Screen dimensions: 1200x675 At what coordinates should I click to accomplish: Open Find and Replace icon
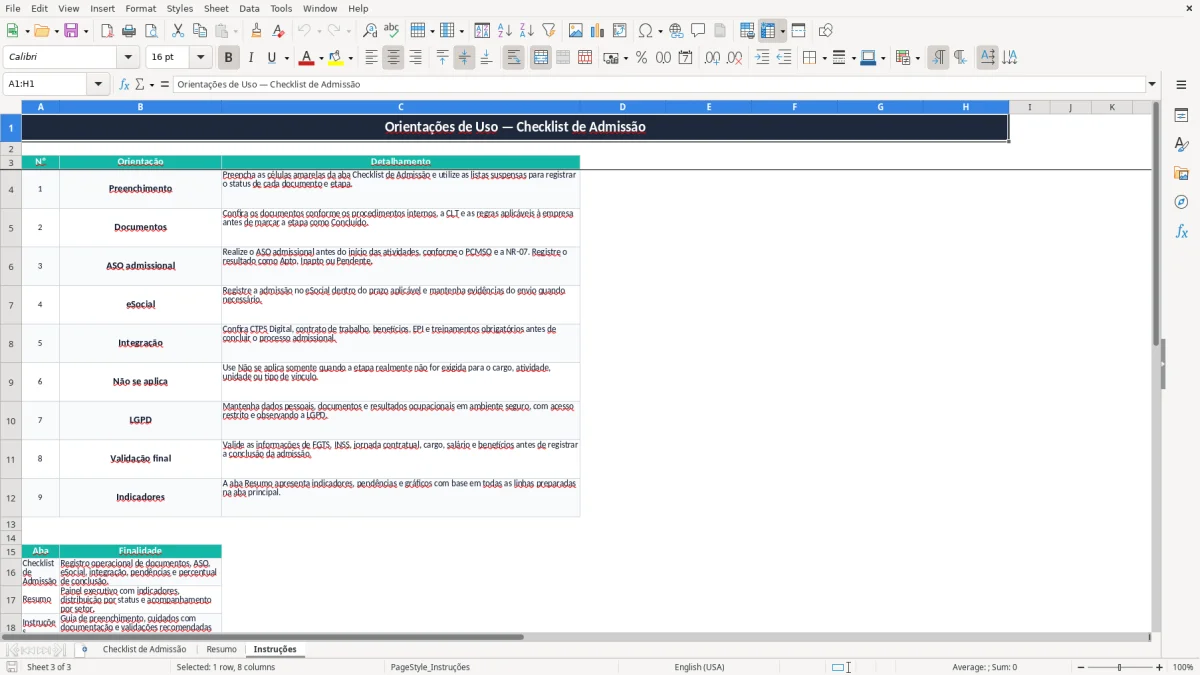[370, 31]
